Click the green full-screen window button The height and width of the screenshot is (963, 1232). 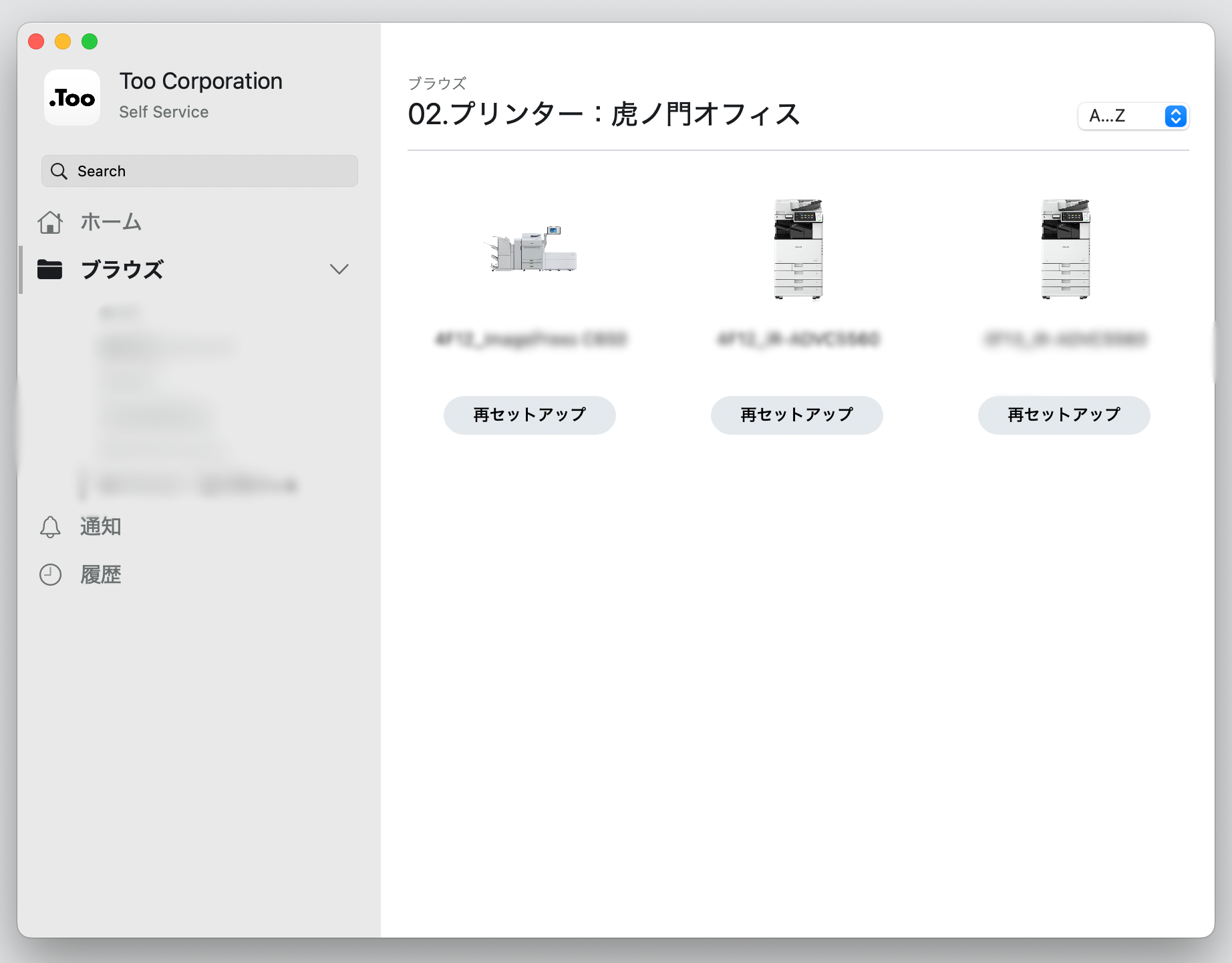(x=90, y=41)
